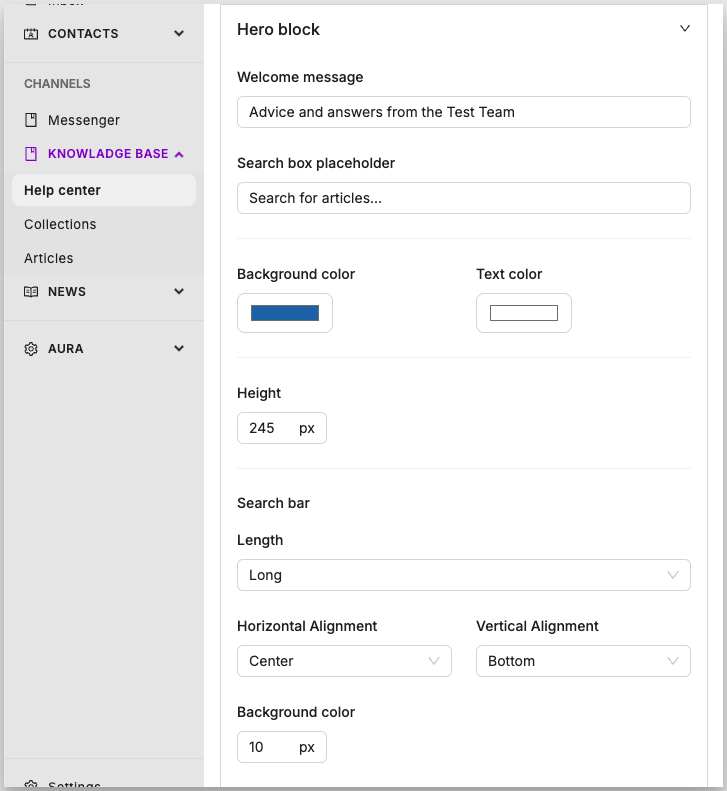Click the Knowledge Base book icon

click(31, 154)
